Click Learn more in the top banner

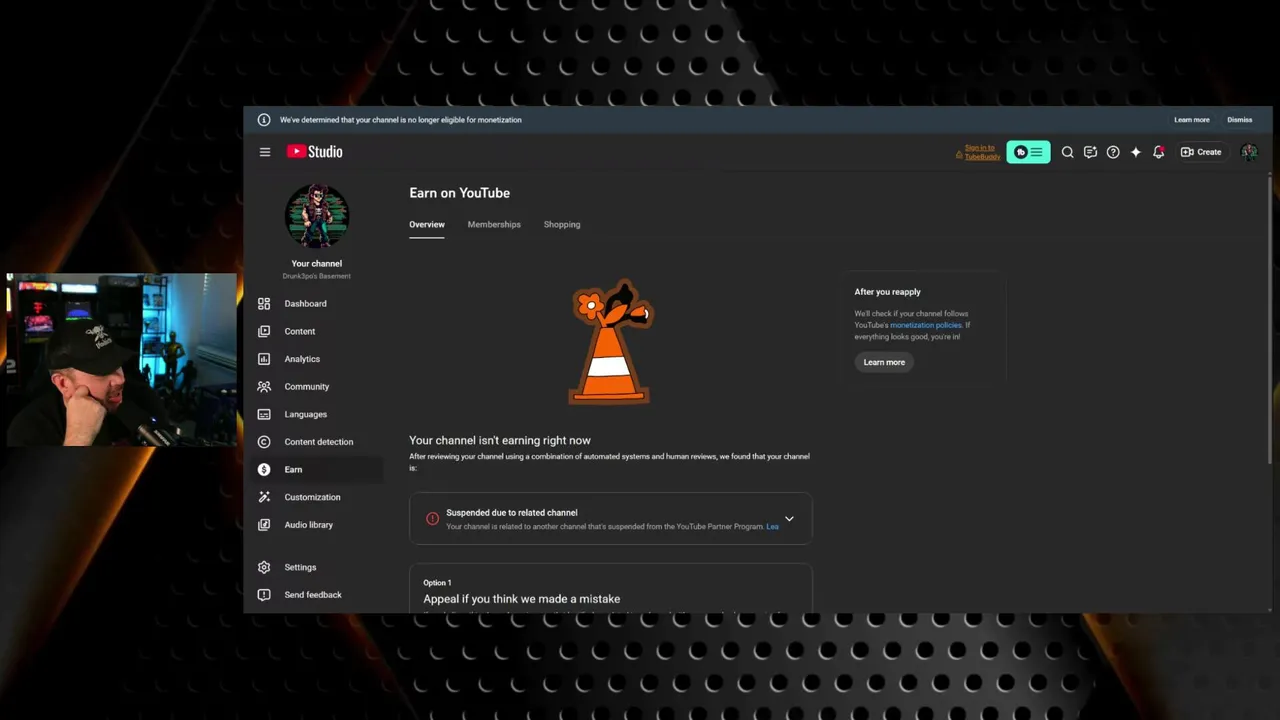pyautogui.click(x=1192, y=120)
